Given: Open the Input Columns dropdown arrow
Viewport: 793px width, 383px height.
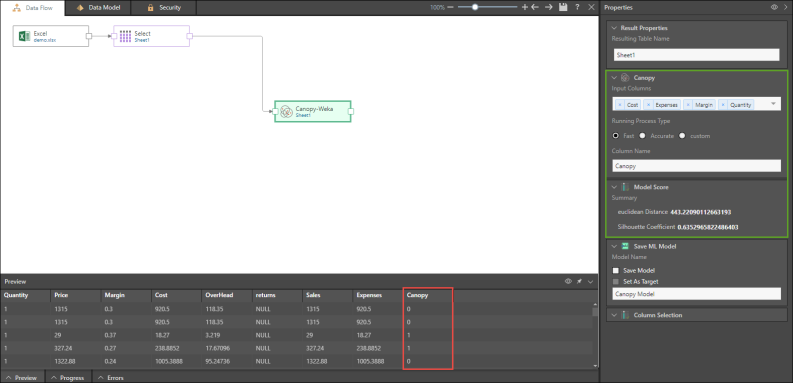Looking at the screenshot, I should click(x=773, y=104).
